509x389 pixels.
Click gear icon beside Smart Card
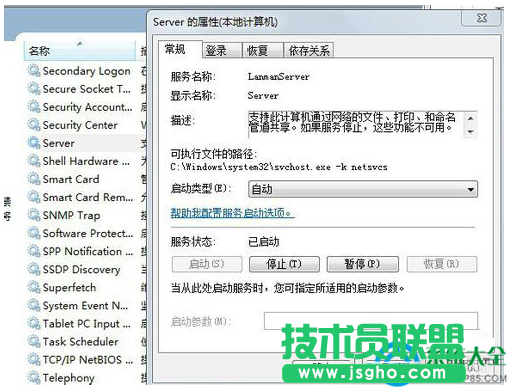pos(34,179)
